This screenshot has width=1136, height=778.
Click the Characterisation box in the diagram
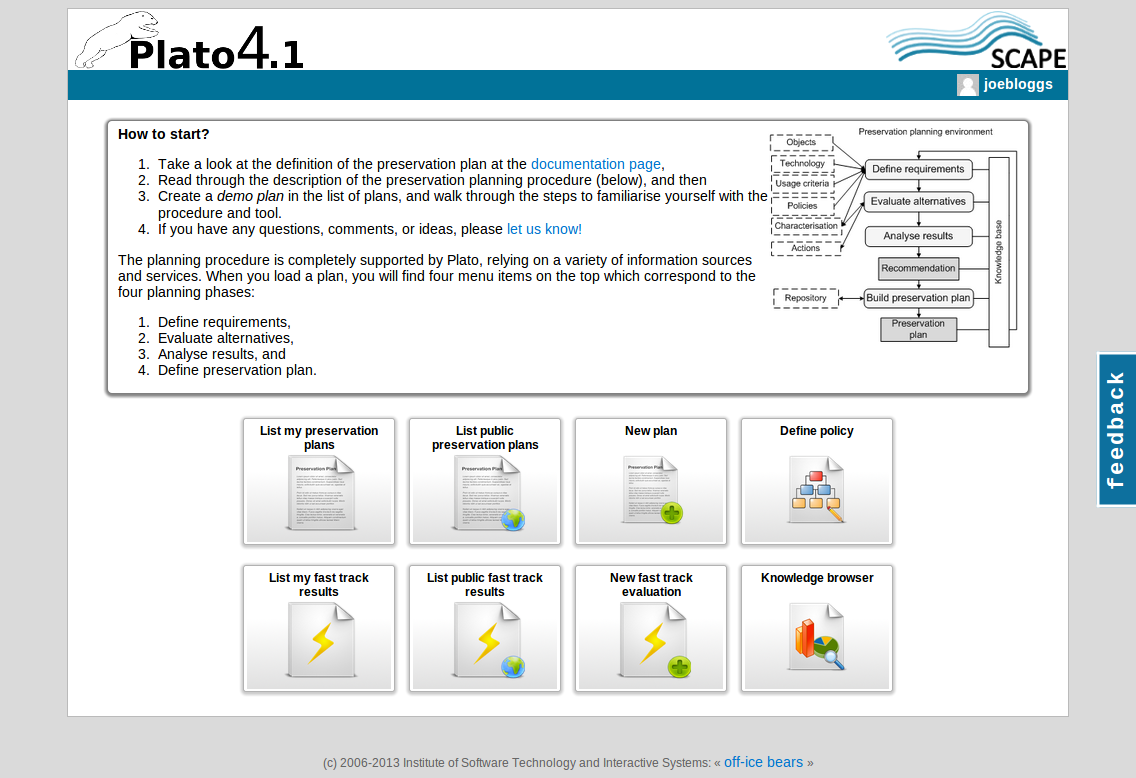pyautogui.click(x=806, y=226)
